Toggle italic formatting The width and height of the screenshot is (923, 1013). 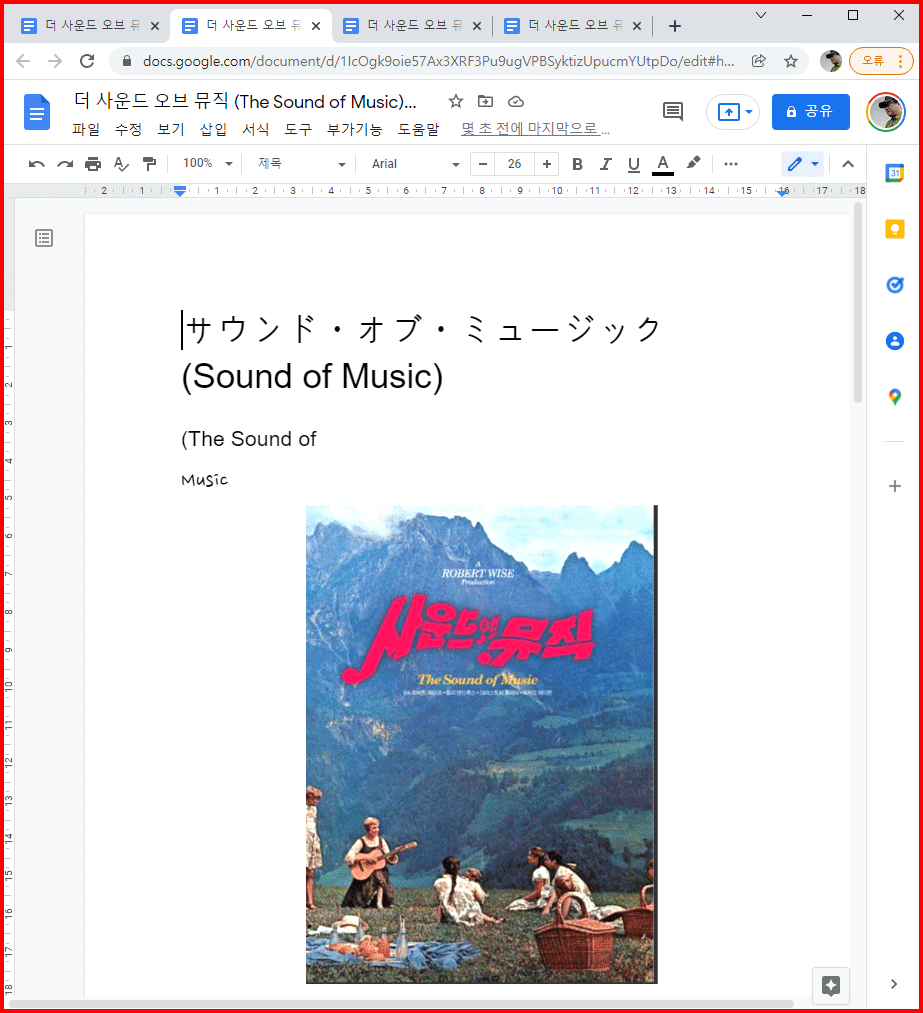point(605,164)
